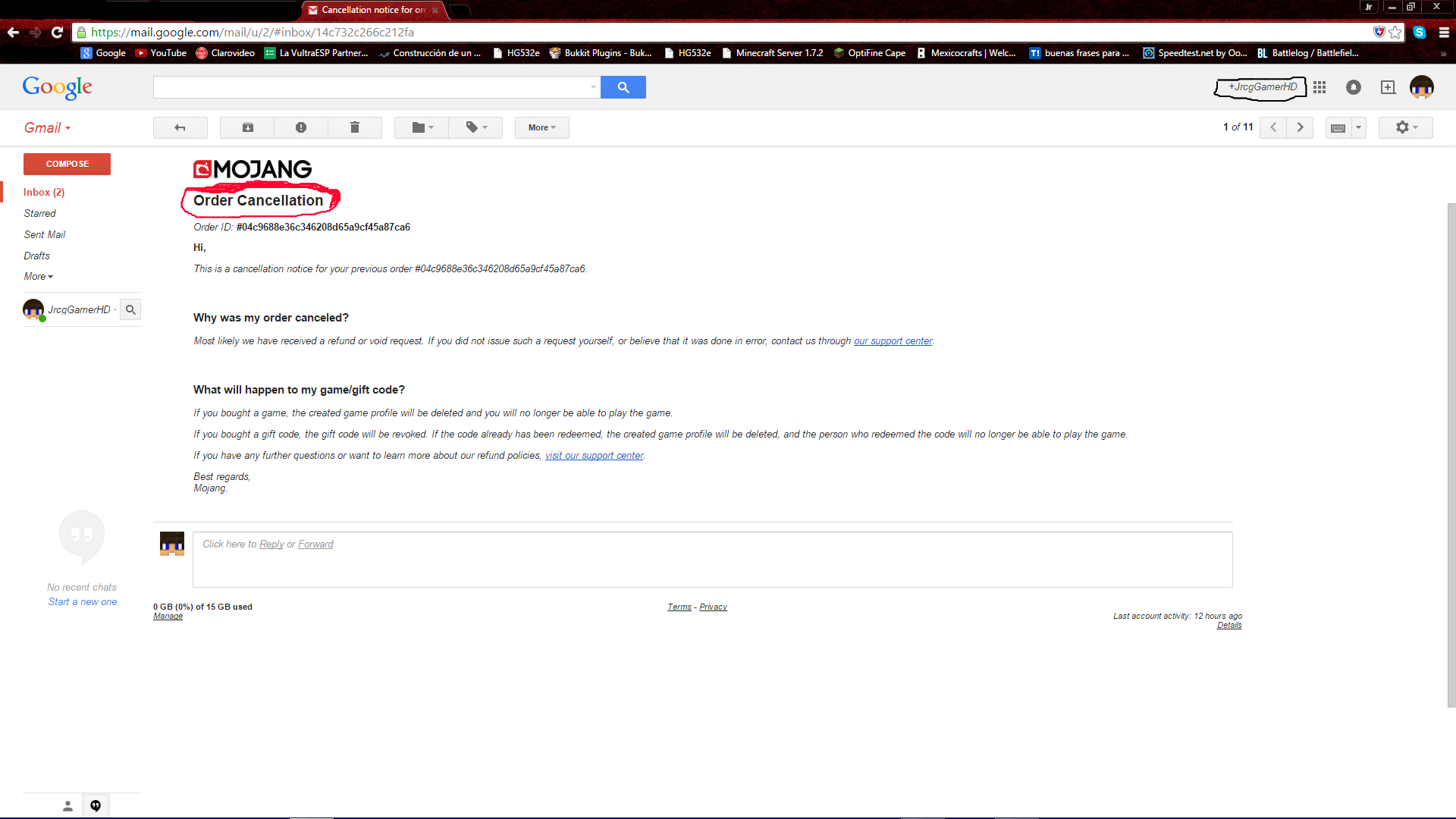Screen dimensions: 1456x819
Task: Delete this email with trash icon
Action: (355, 127)
